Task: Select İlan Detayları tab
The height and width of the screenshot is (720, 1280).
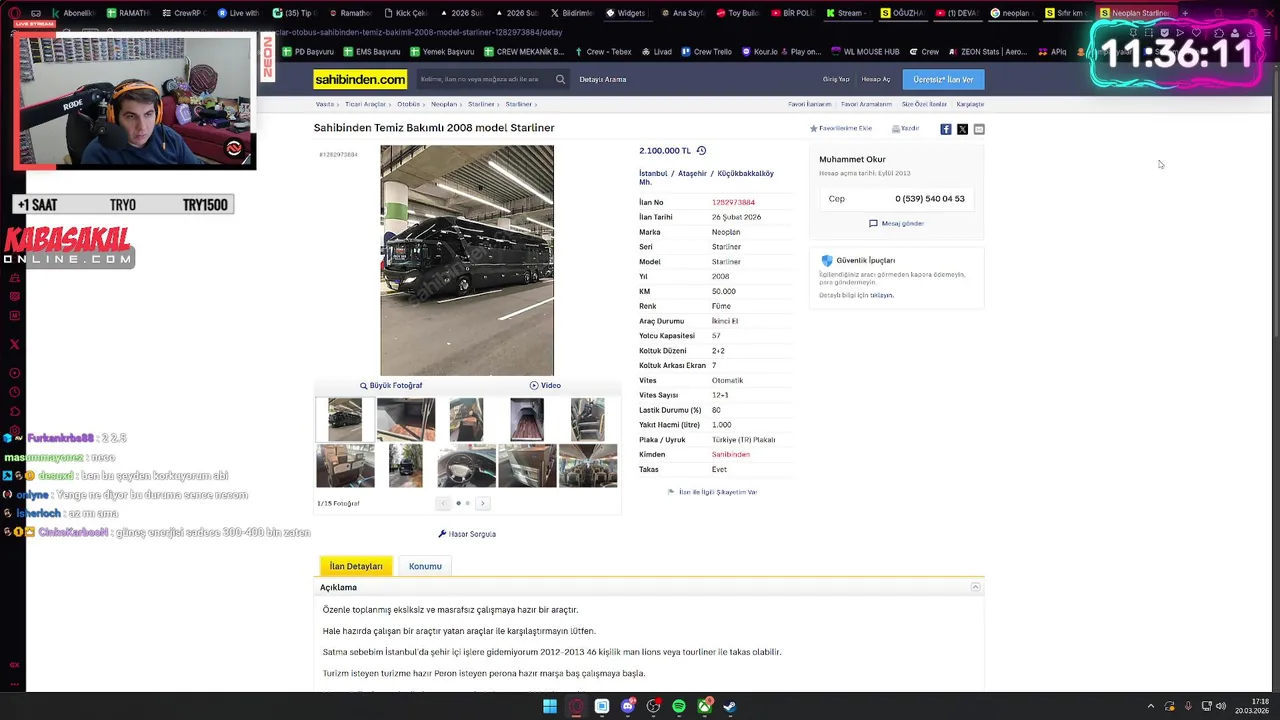Action: (x=356, y=566)
